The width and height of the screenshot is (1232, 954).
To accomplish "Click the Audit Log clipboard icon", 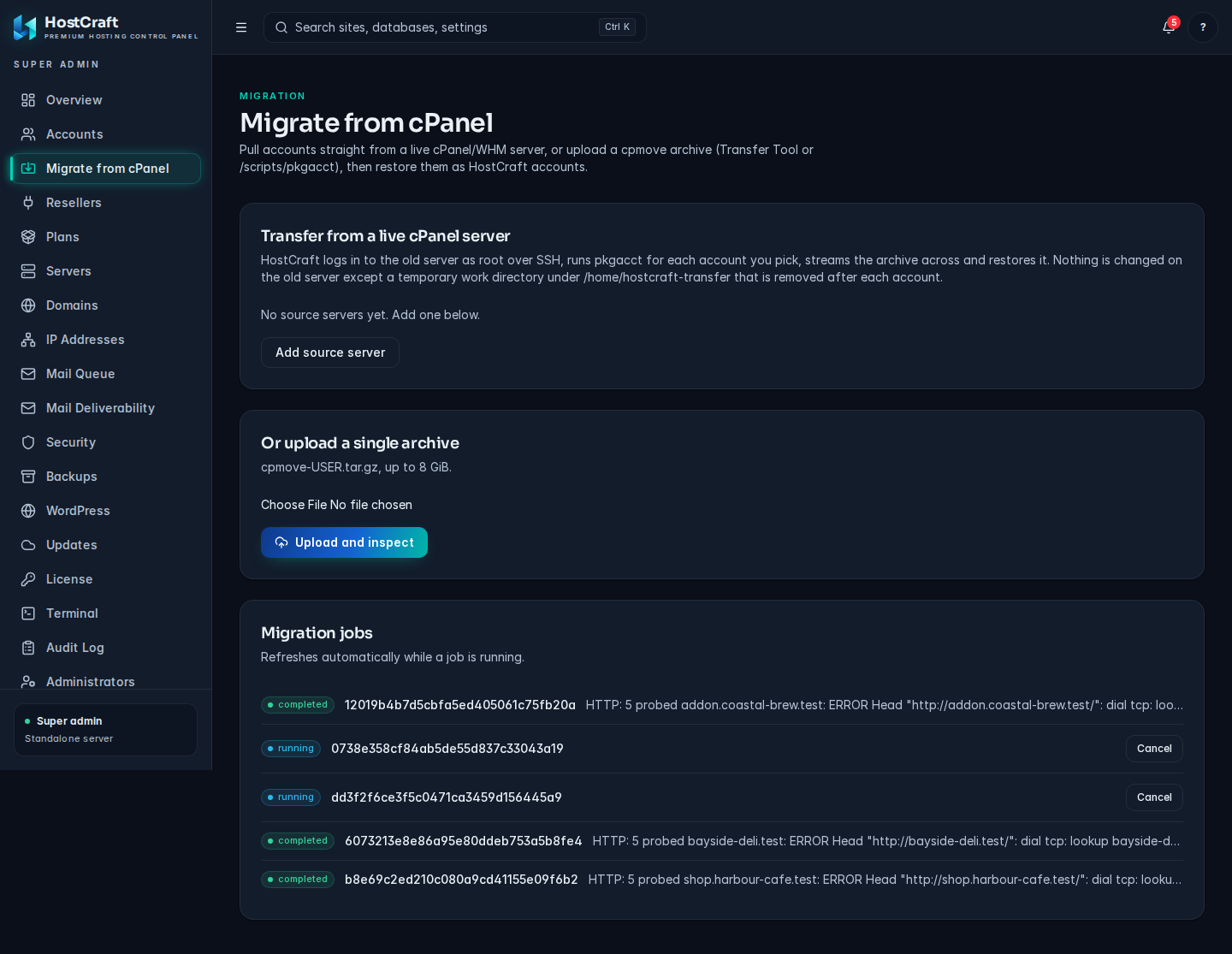I will coord(28,648).
